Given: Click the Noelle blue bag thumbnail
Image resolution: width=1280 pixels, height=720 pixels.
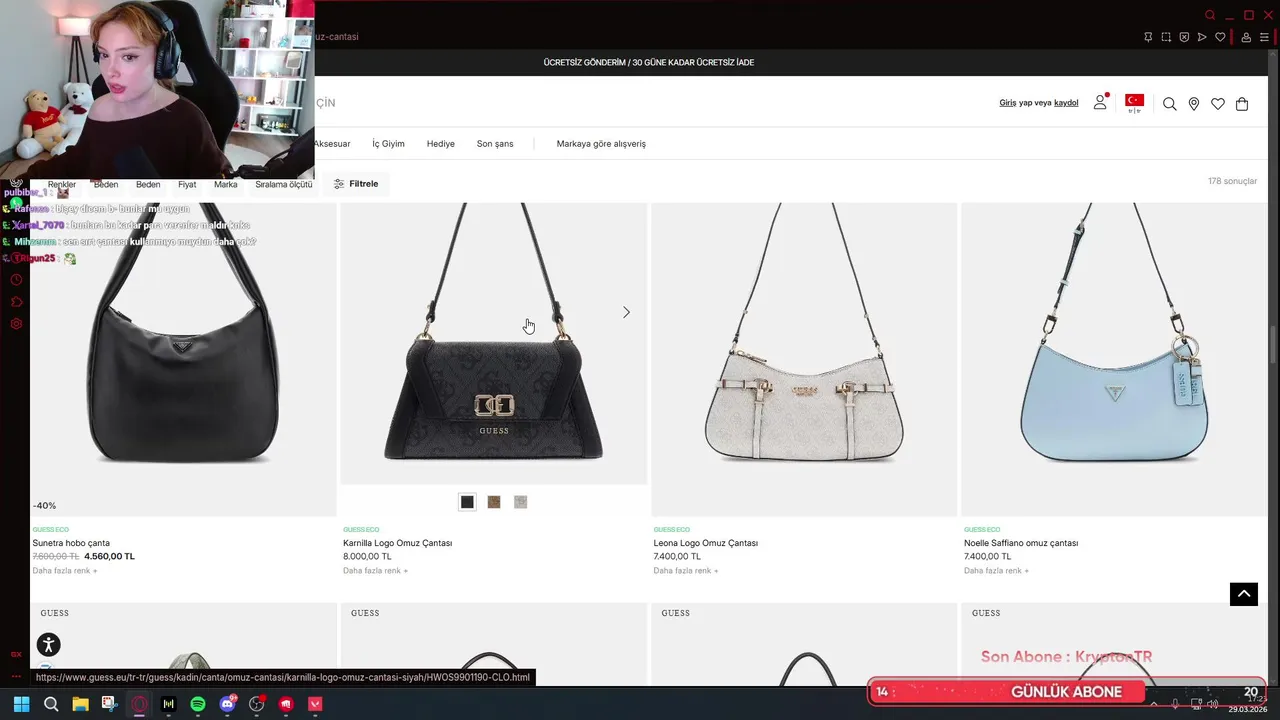Looking at the screenshot, I should (1114, 360).
